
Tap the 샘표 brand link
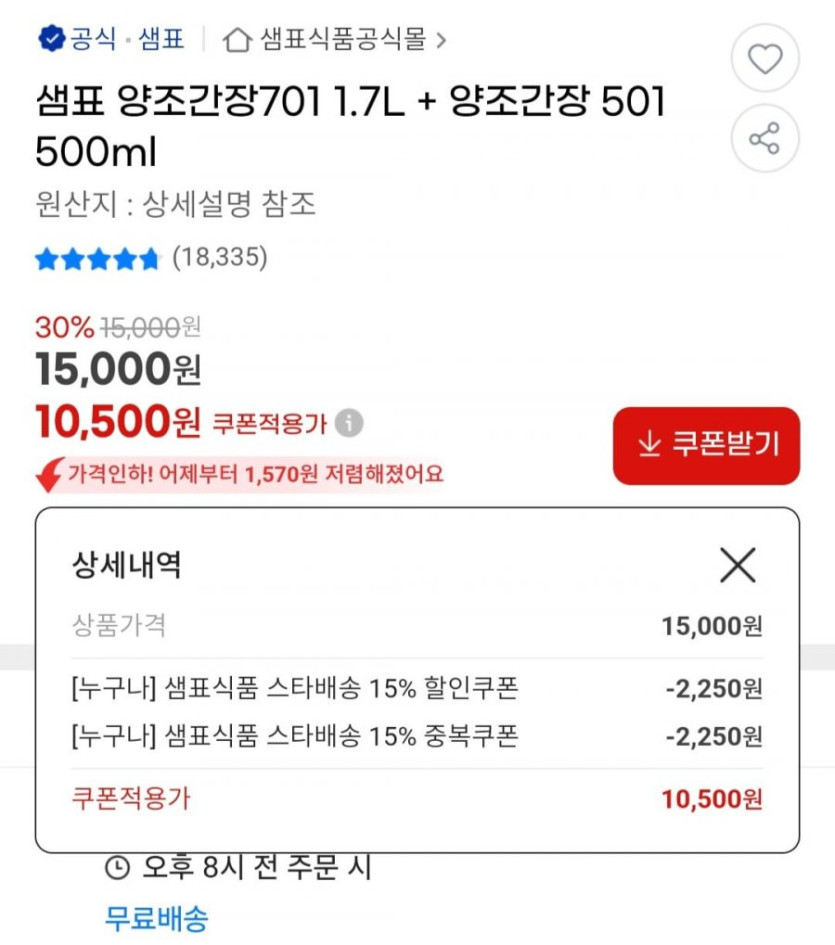pyautogui.click(x=161, y=39)
